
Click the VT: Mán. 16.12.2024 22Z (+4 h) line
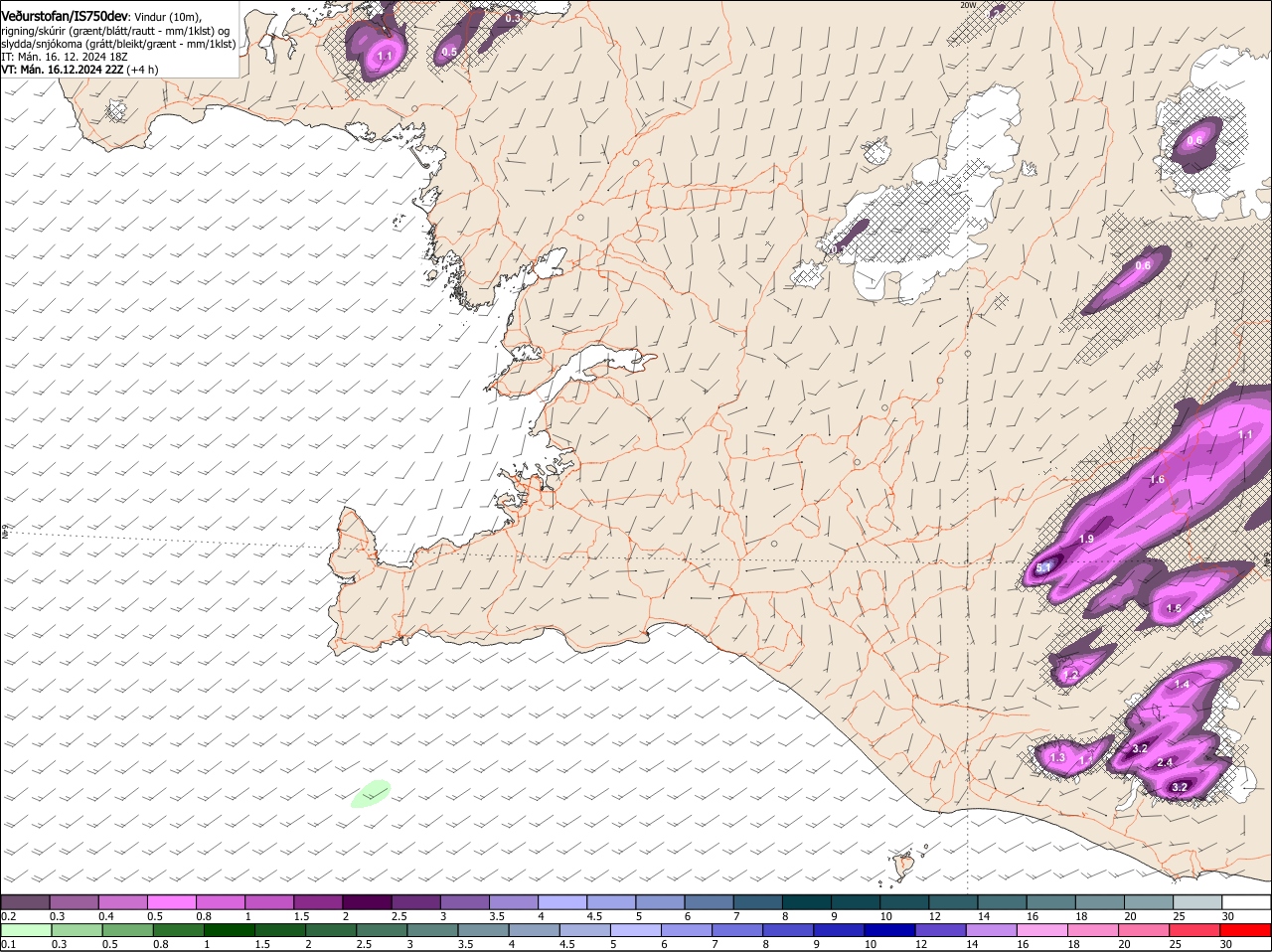(79, 70)
